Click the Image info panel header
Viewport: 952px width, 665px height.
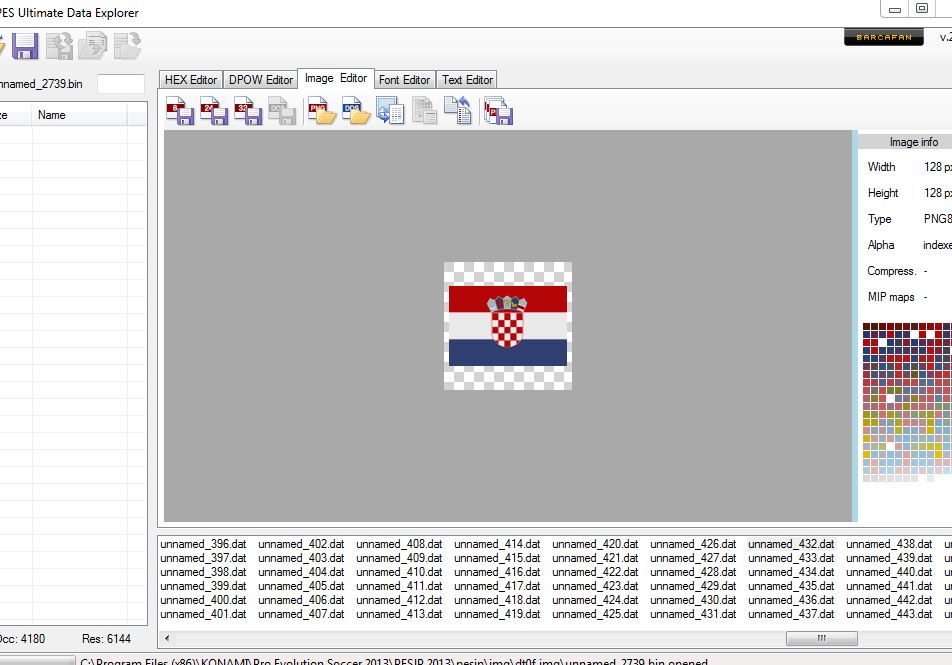(x=905, y=142)
